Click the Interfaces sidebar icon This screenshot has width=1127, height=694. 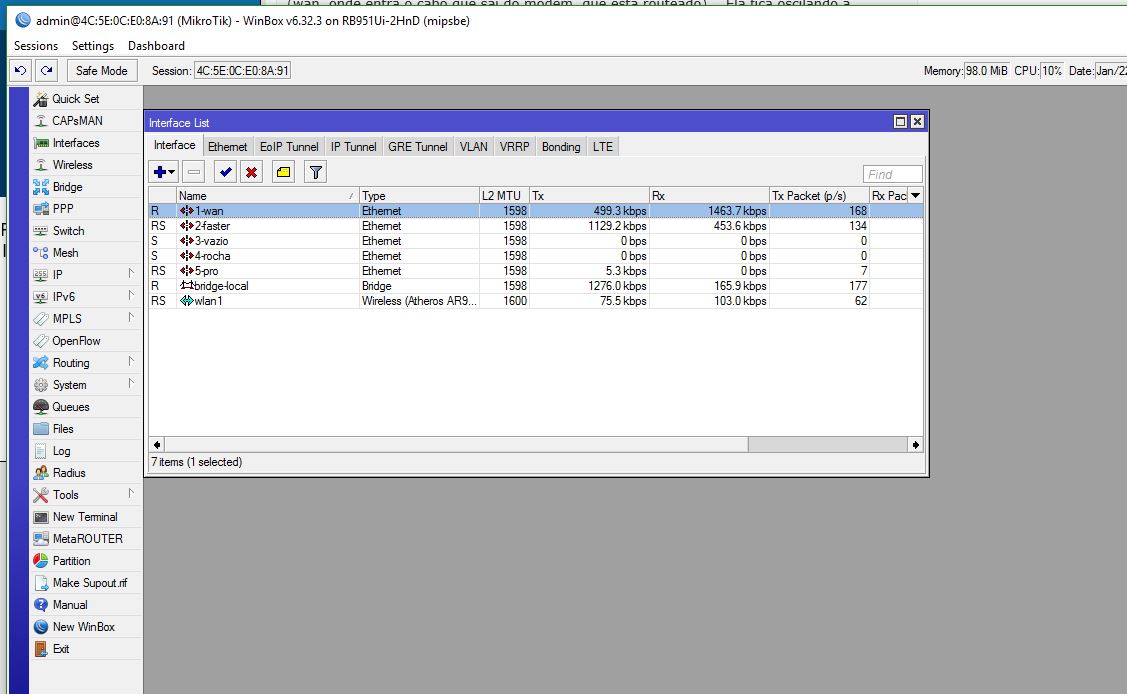coord(40,143)
